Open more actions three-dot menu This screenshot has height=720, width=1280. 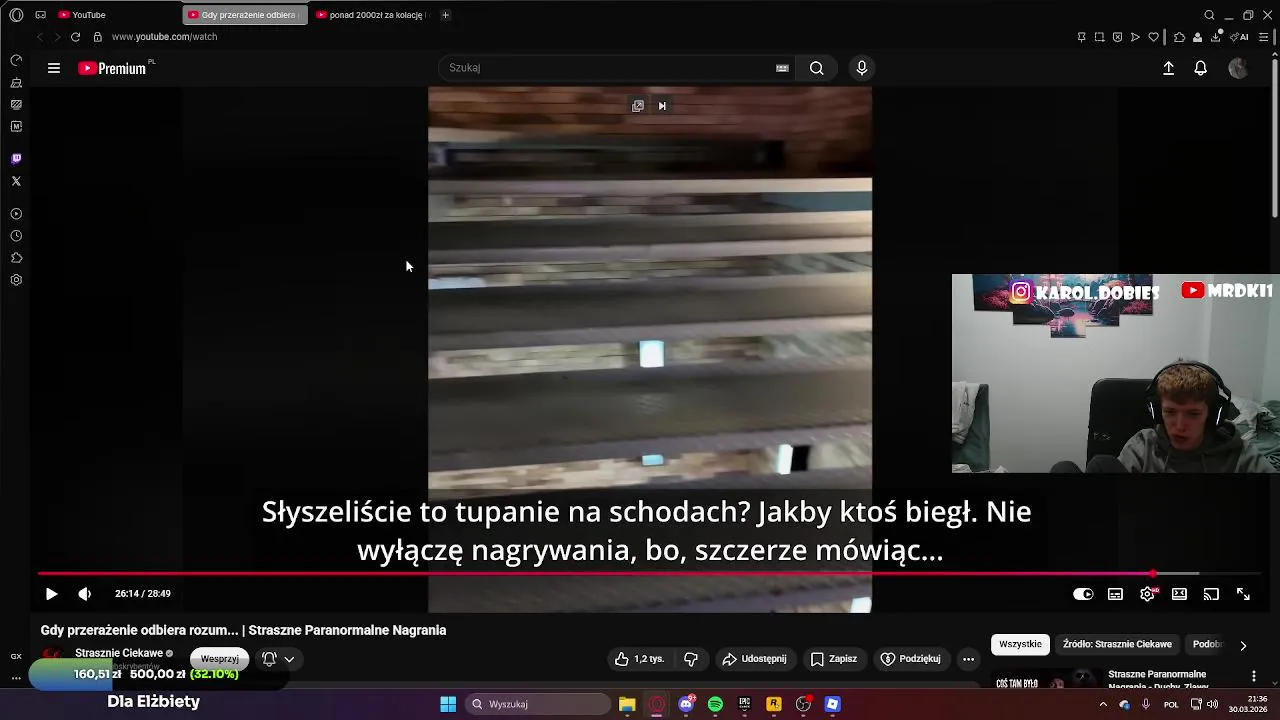(968, 659)
